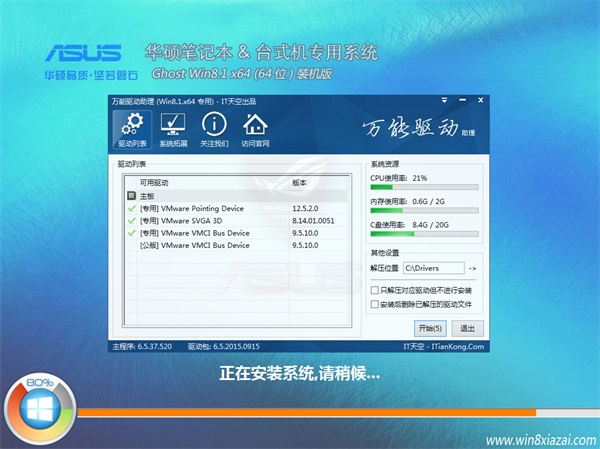Screen dimensions: 600x449
Task: Click the C:\Drivers extraction path field
Action: pyautogui.click(x=434, y=269)
